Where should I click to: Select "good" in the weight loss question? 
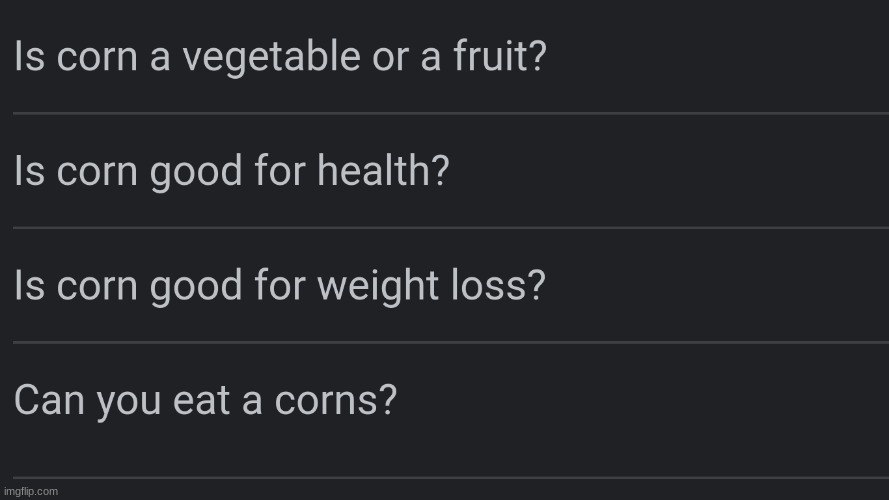pyautogui.click(x=196, y=287)
